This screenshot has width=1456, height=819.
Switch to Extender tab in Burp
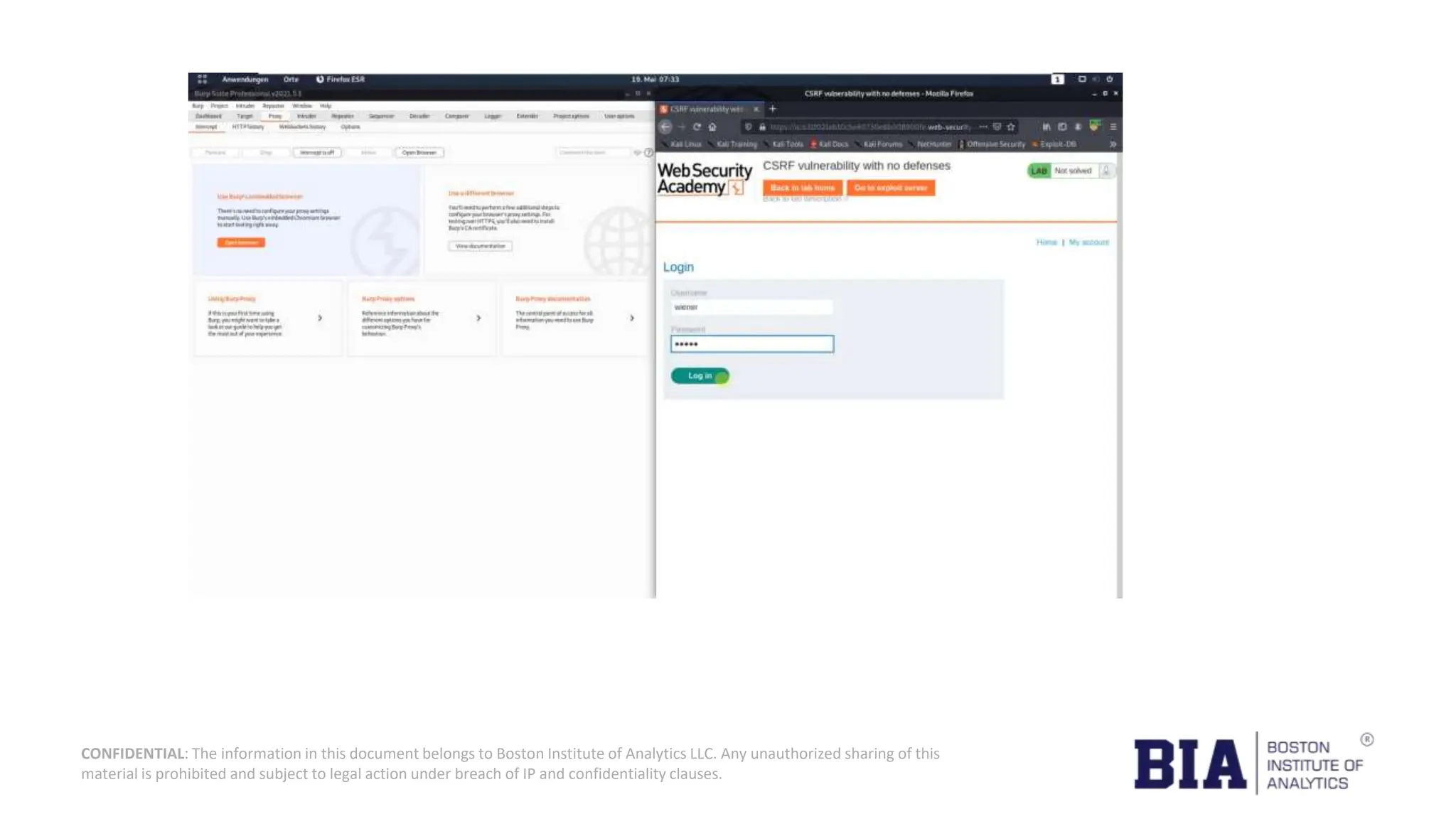pyautogui.click(x=527, y=116)
